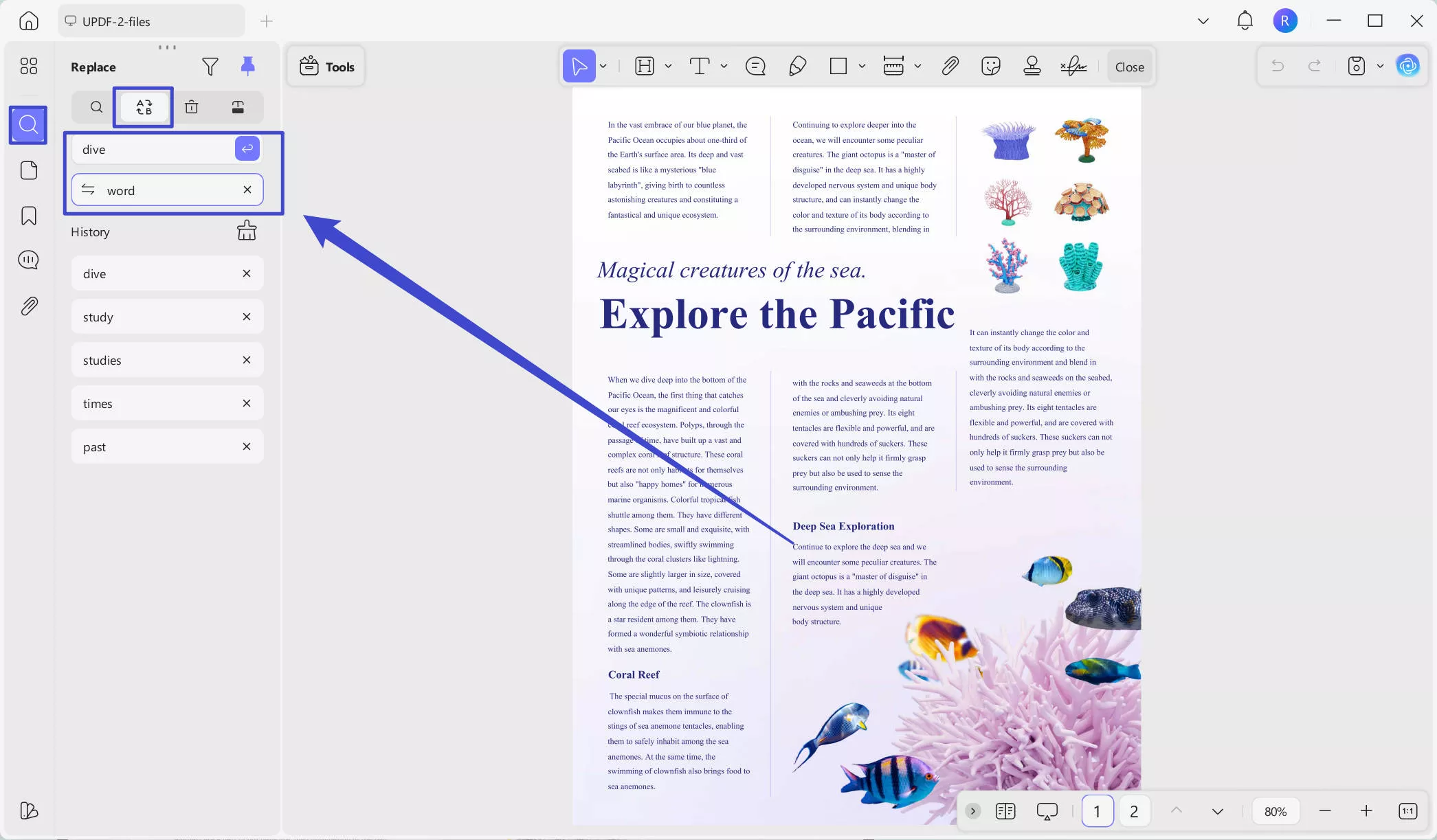Open the comments panel in left sidebar

point(29,260)
